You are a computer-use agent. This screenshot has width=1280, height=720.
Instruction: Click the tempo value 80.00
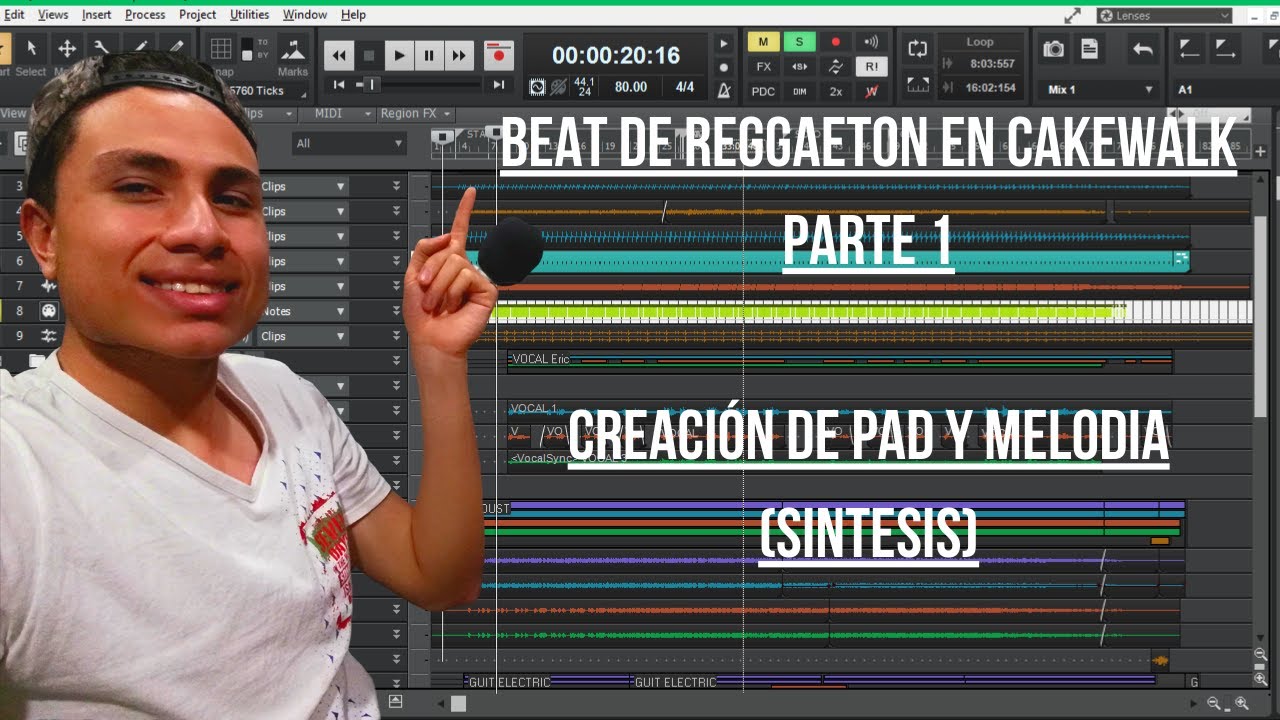[x=631, y=87]
